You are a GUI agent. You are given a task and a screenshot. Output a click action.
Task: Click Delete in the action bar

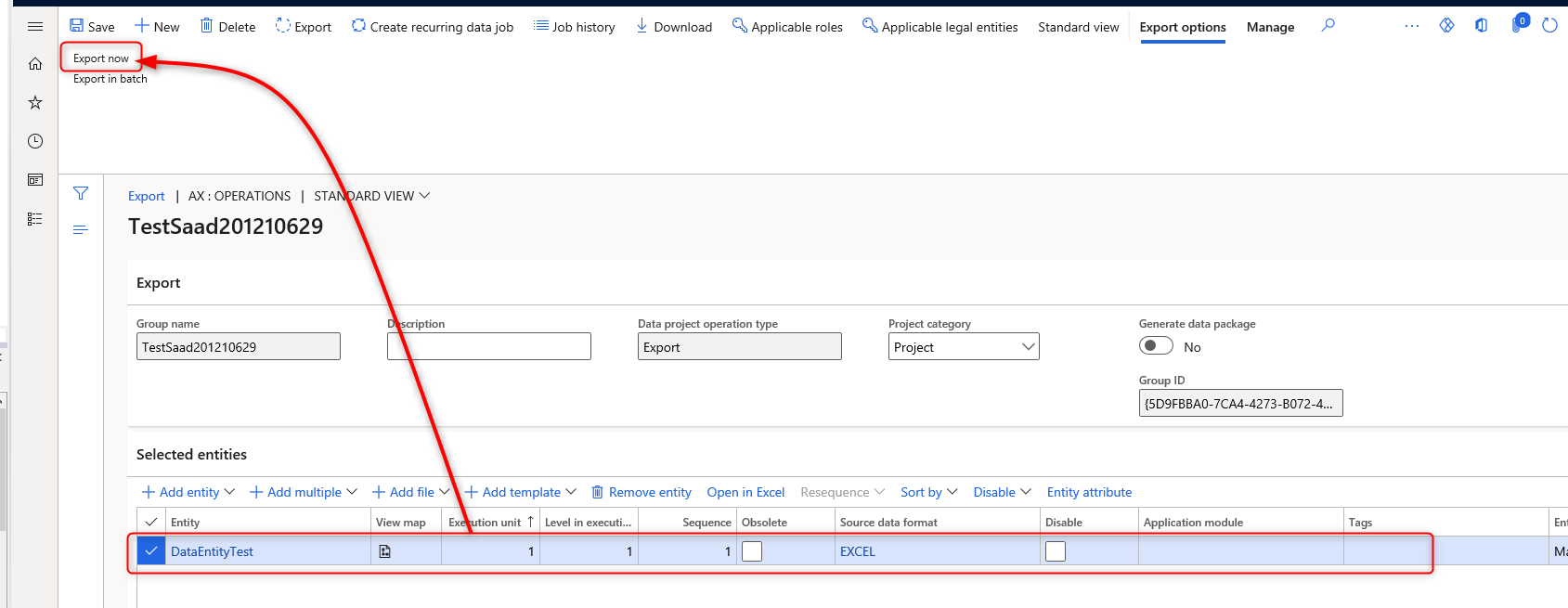pos(227,27)
